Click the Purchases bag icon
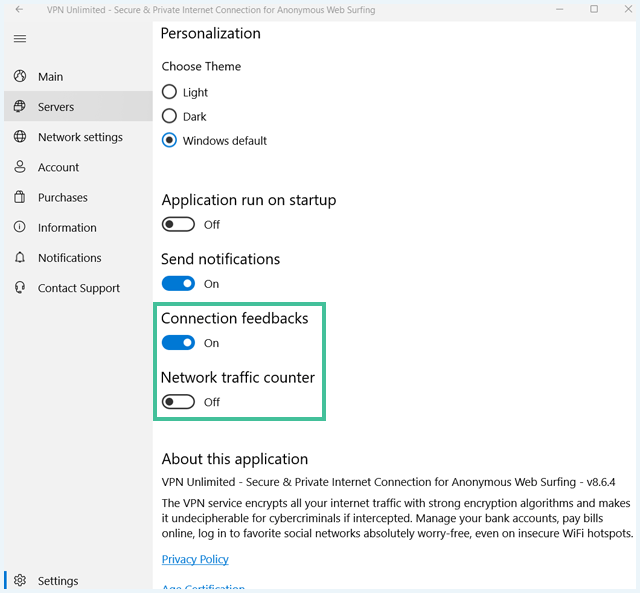 point(20,197)
